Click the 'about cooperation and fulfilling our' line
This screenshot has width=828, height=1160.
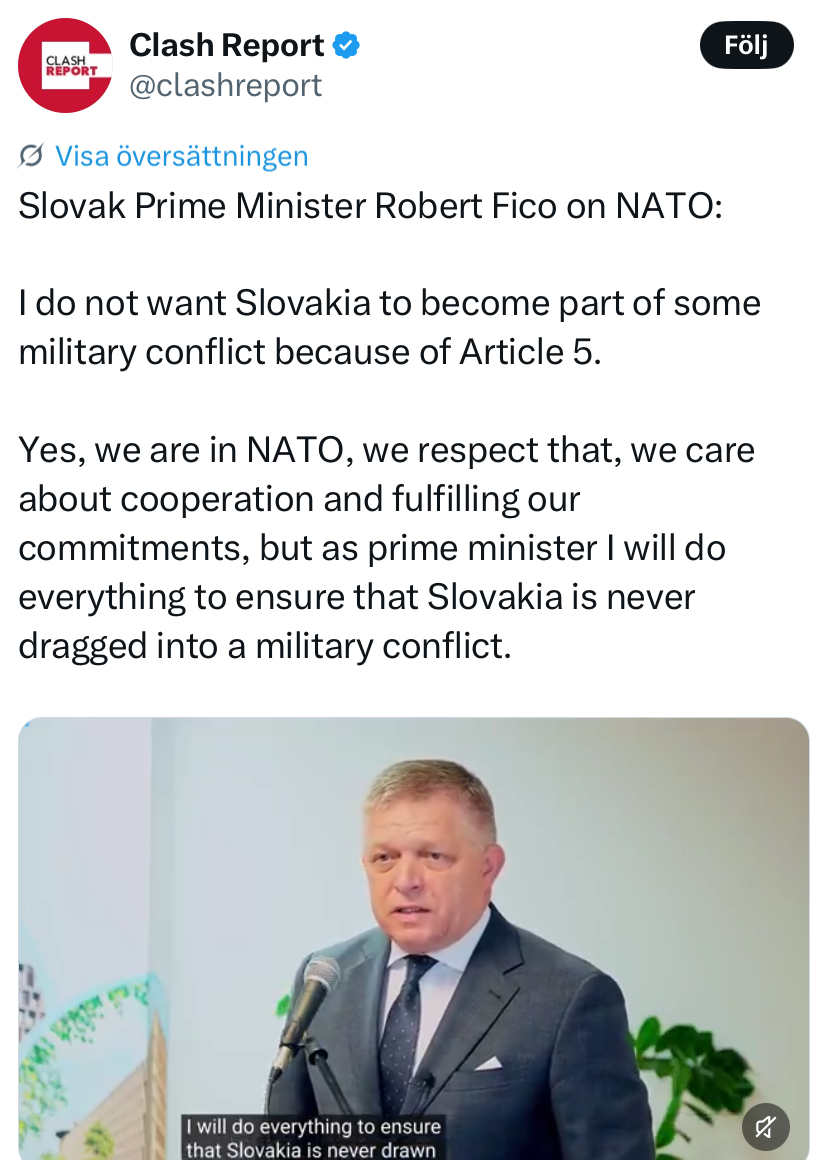click(x=299, y=499)
